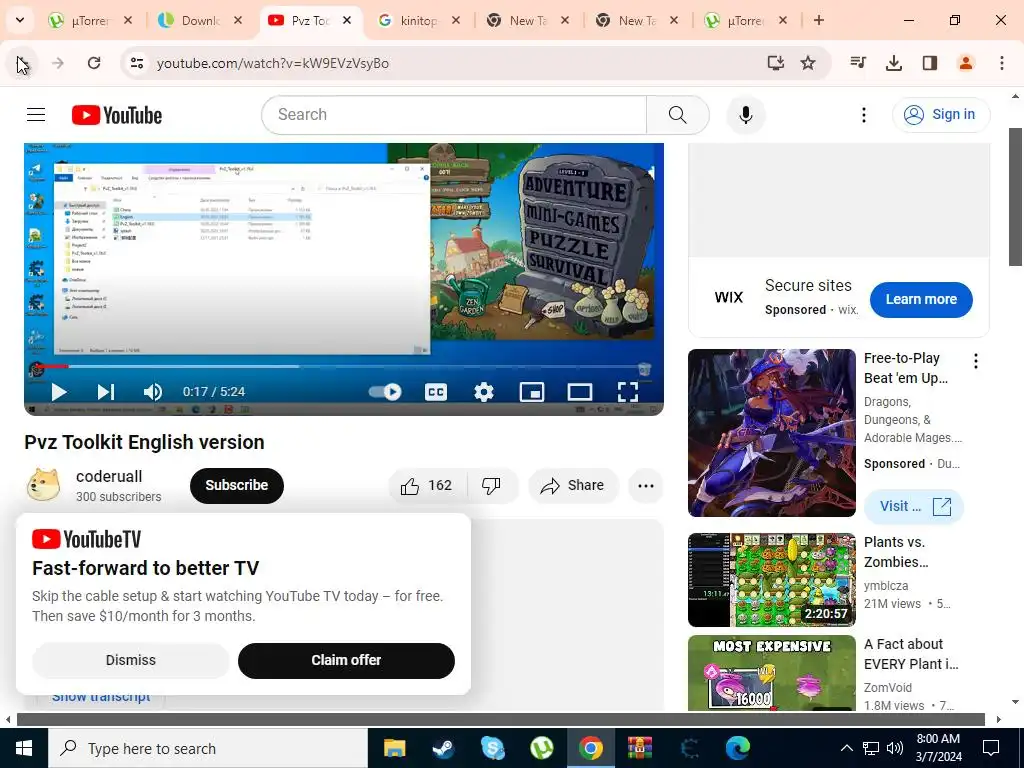Open Chrome downloads
Viewport: 1024px width, 768px height.
894,63
